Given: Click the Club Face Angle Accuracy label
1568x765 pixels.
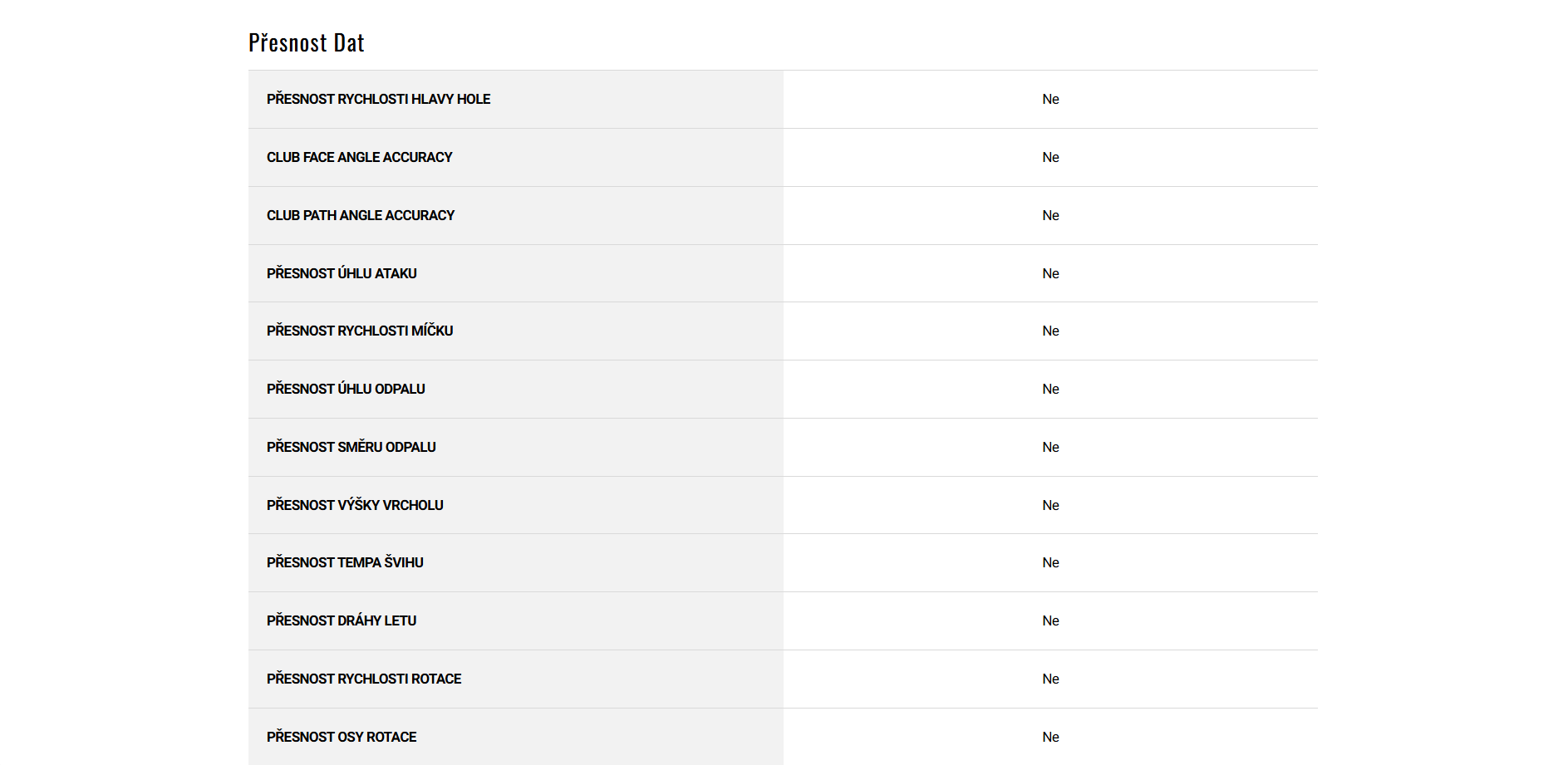Looking at the screenshot, I should 359,157.
